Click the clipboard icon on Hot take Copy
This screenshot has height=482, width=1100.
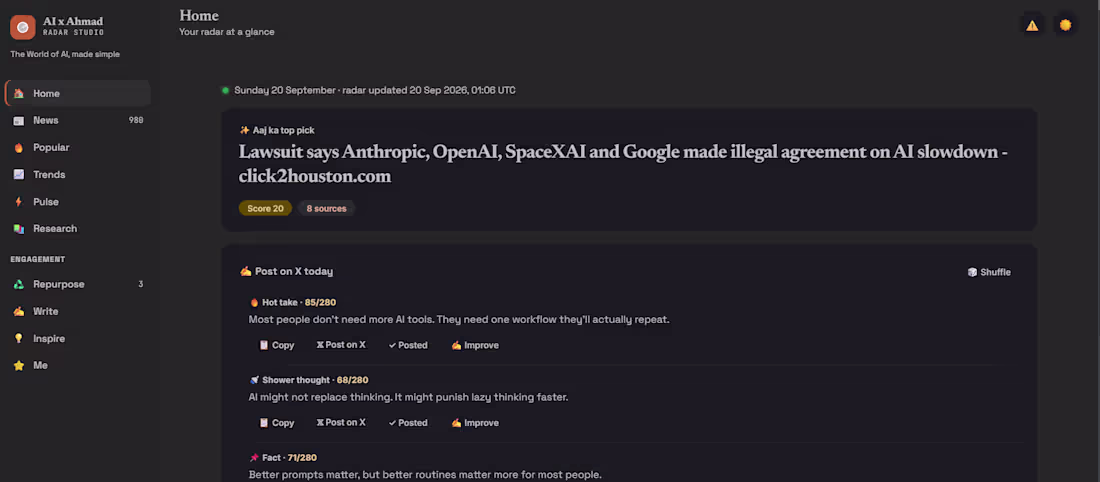tap(264, 345)
